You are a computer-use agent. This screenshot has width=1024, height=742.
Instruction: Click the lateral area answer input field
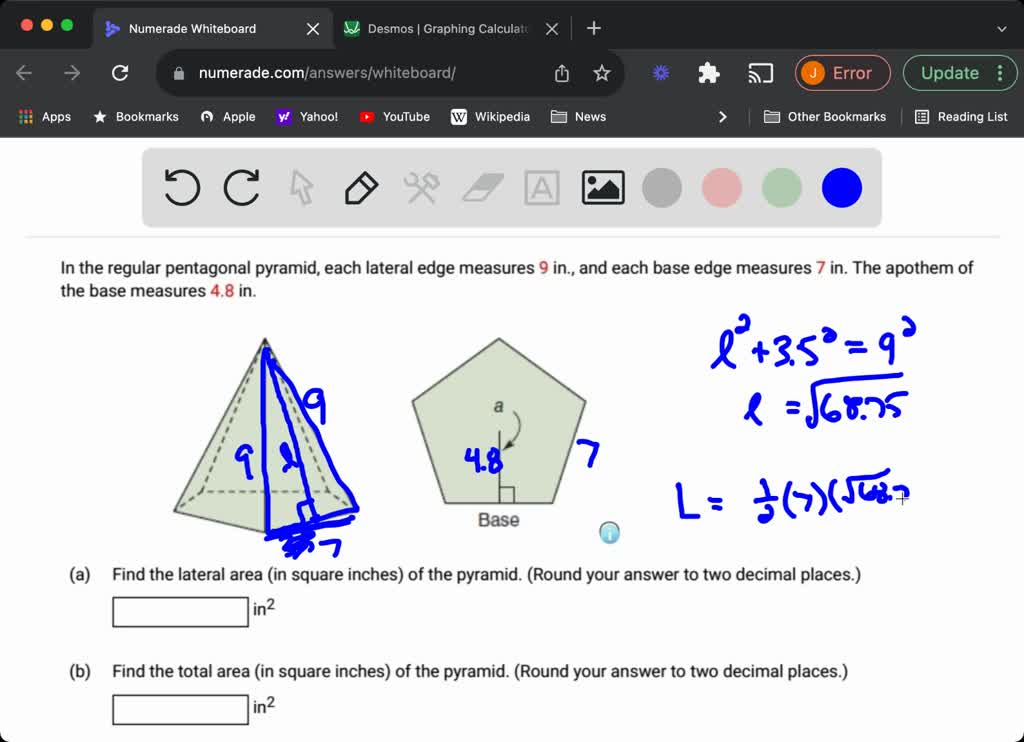[180, 611]
